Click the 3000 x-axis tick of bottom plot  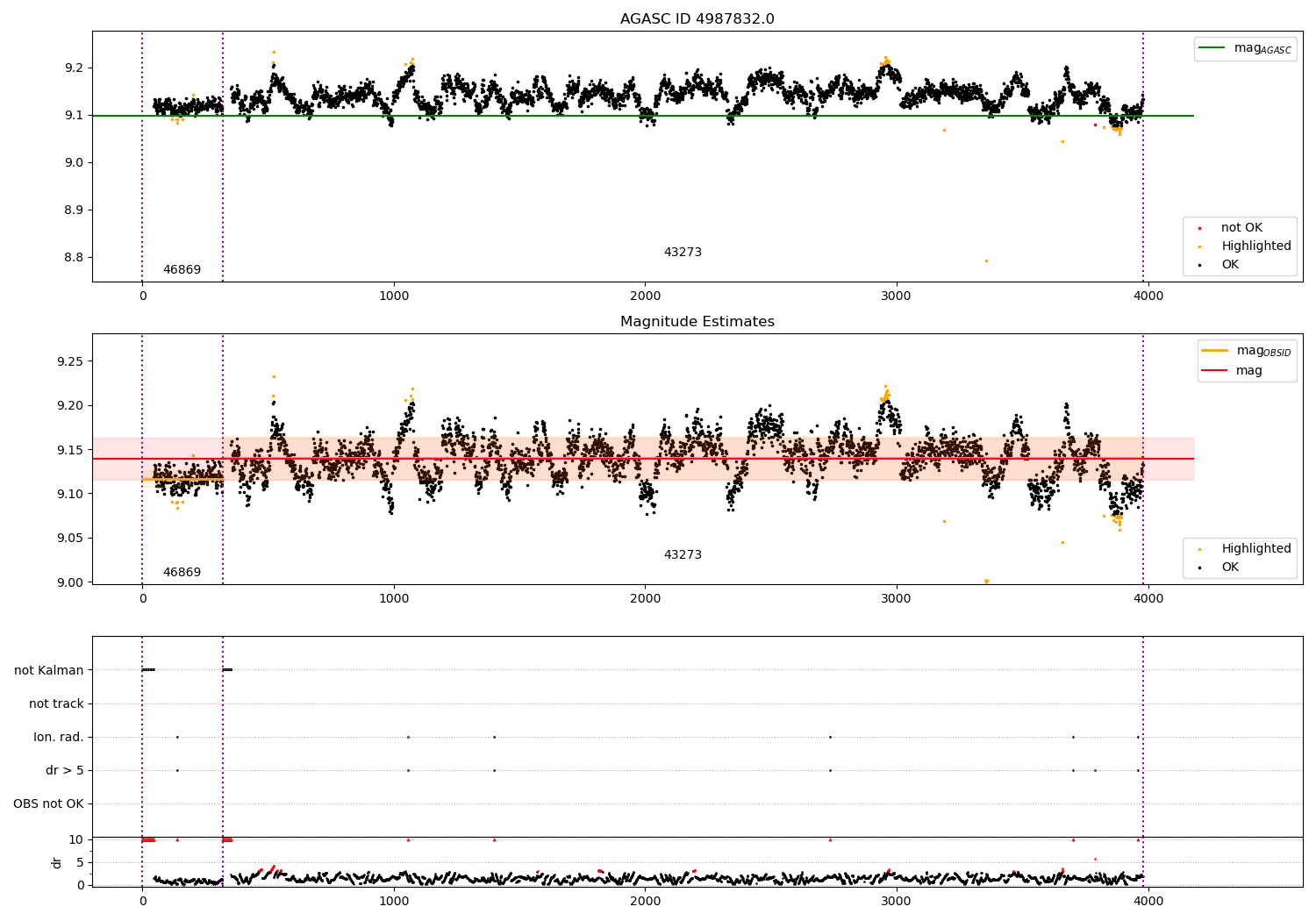(x=897, y=901)
